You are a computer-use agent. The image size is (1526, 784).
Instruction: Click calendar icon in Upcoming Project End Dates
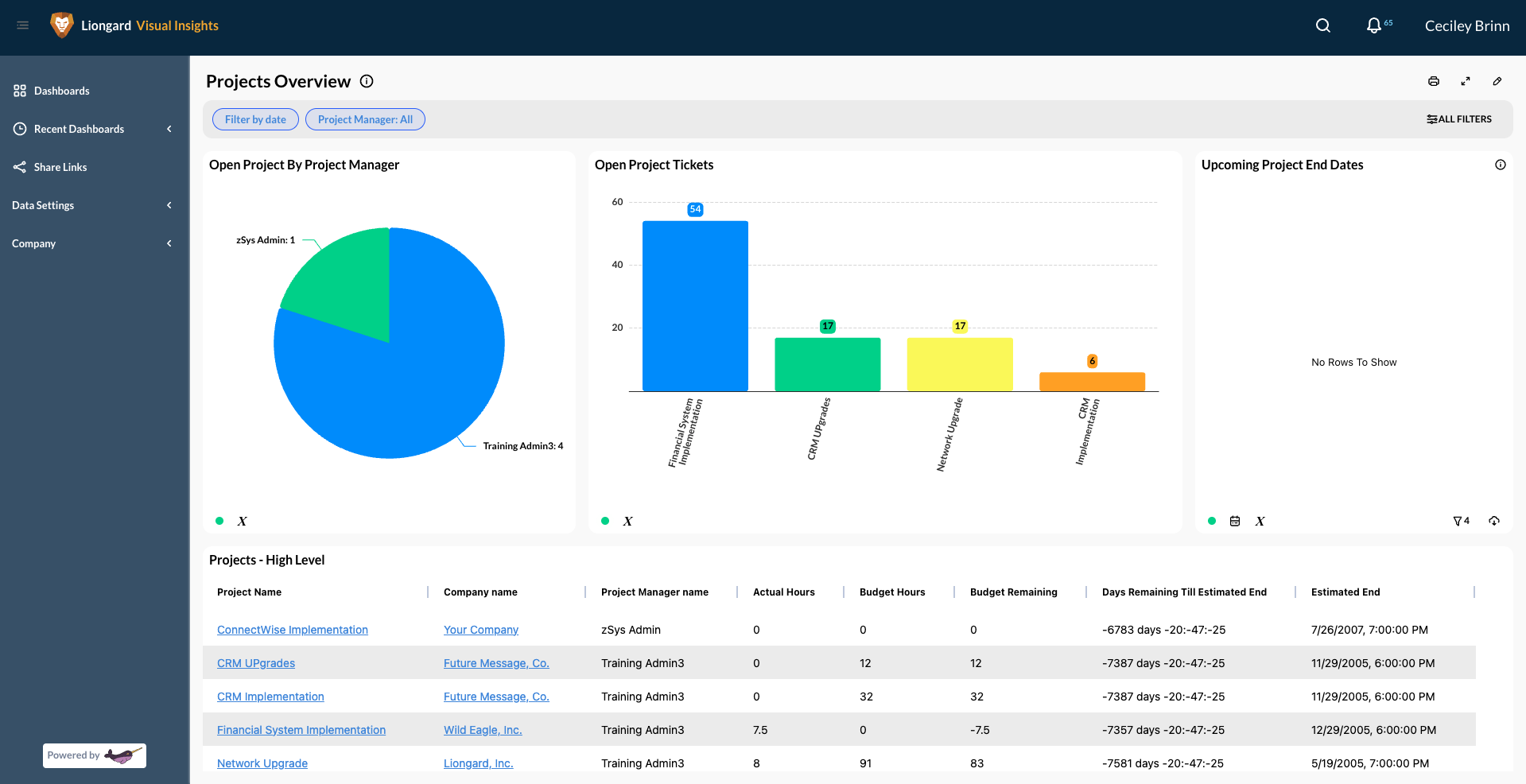click(1235, 521)
